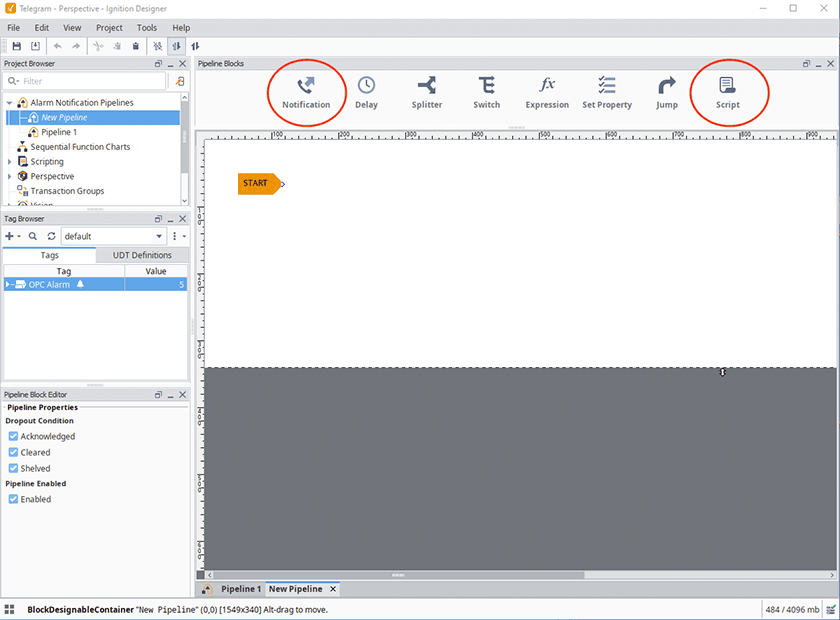Redo the action using the toolbar arrow

click(x=76, y=46)
